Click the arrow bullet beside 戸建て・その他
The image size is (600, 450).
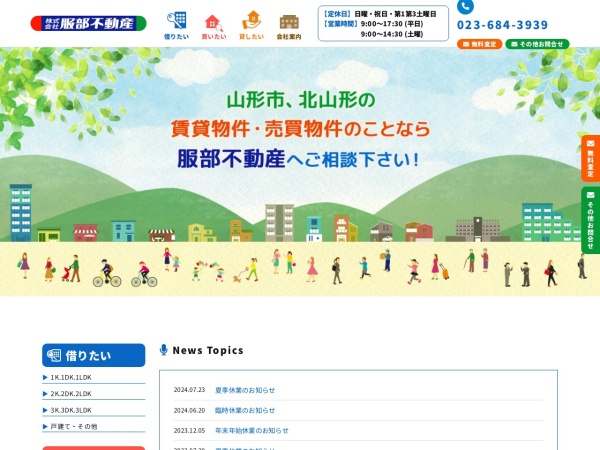point(45,427)
